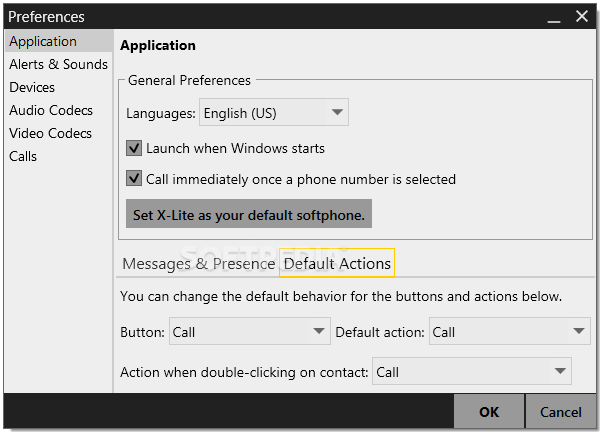Set X-Lite as your default softphone
Image resolution: width=600 pixels, height=432 pixels.
click(249, 214)
